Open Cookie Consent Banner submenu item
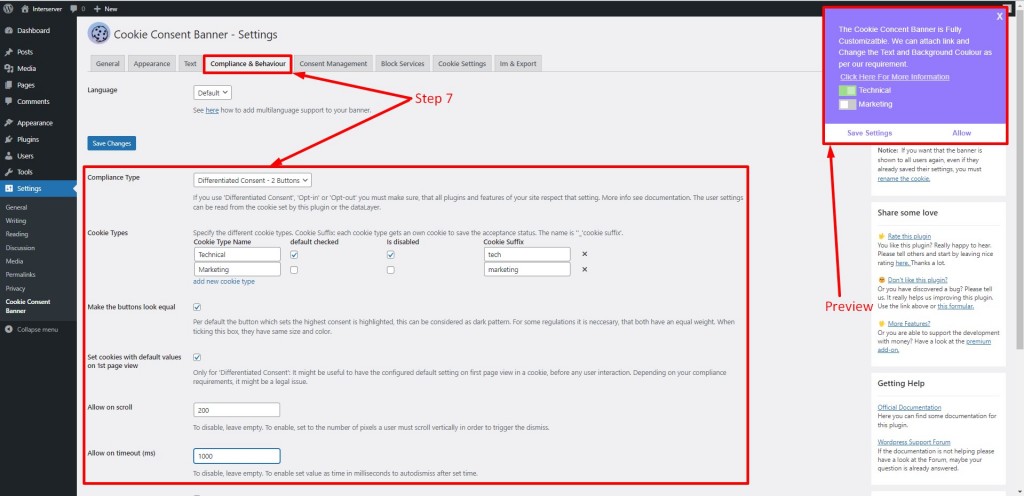This screenshot has width=1024, height=496. point(27,306)
